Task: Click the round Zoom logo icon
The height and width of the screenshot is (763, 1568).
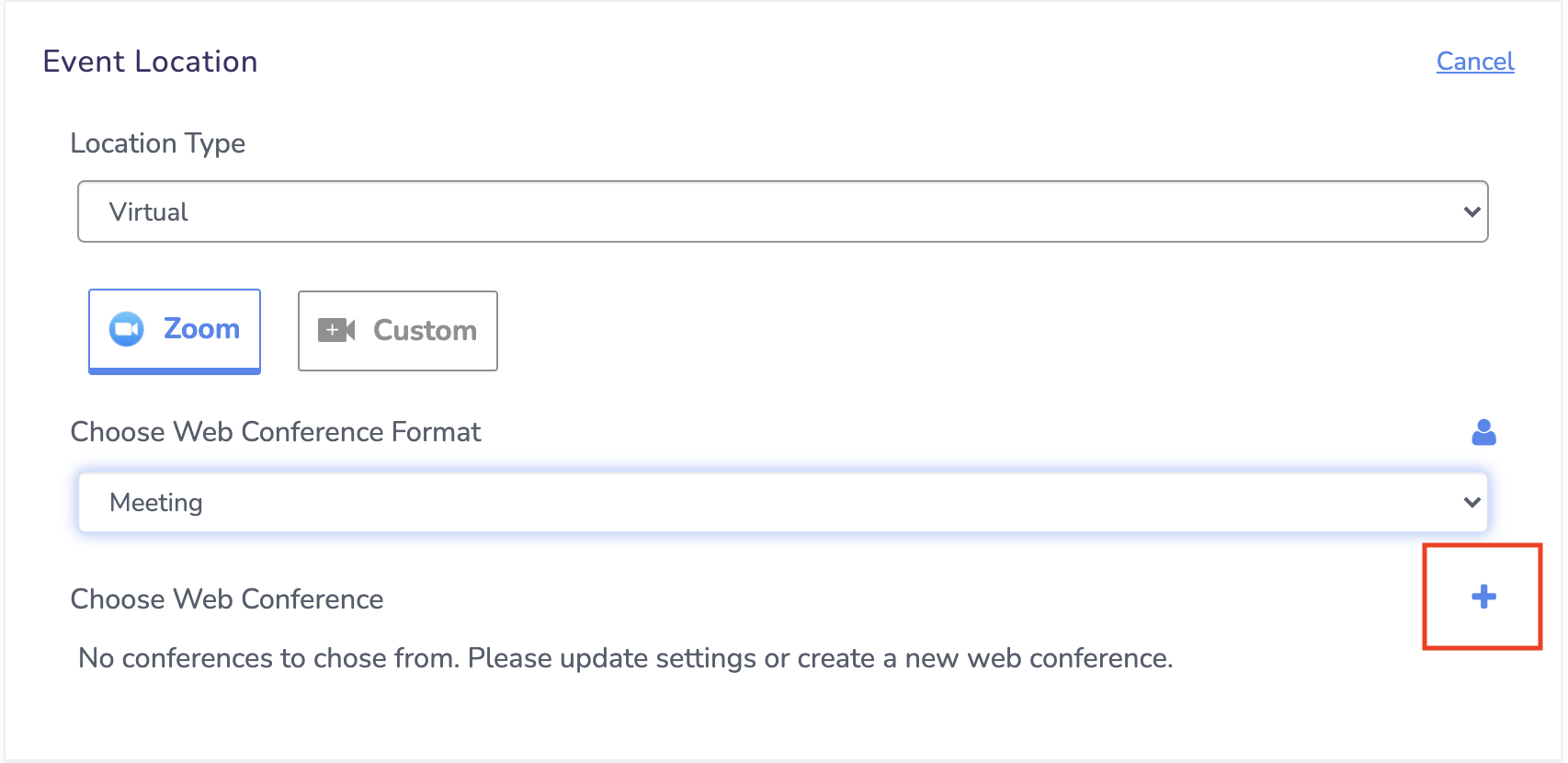Action: tap(127, 329)
